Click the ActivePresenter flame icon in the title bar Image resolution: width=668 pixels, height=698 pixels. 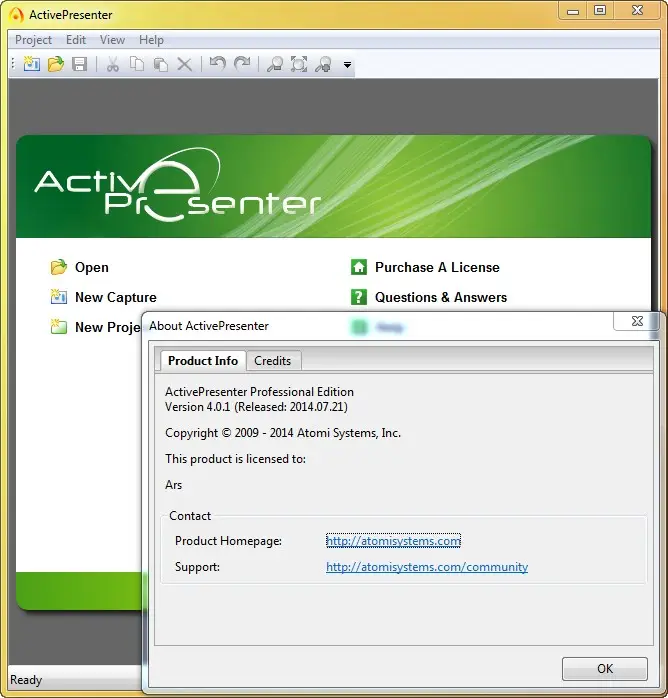tap(16, 15)
